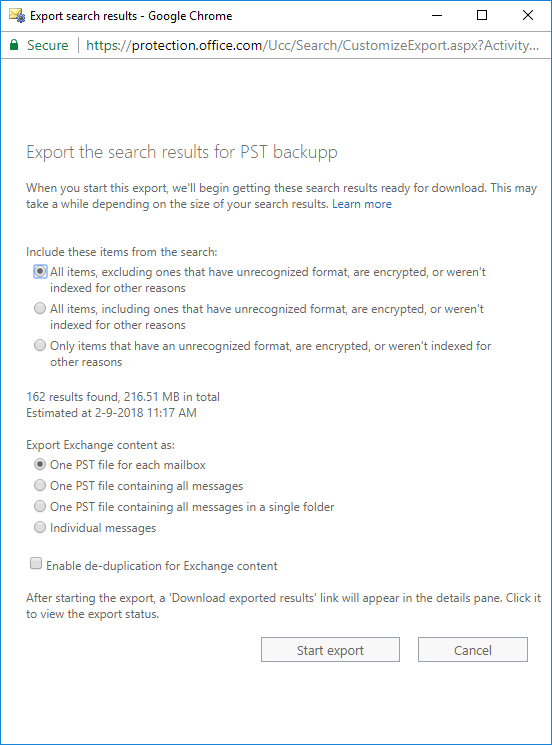
Task: Open the Learn more link
Action: click(x=362, y=204)
